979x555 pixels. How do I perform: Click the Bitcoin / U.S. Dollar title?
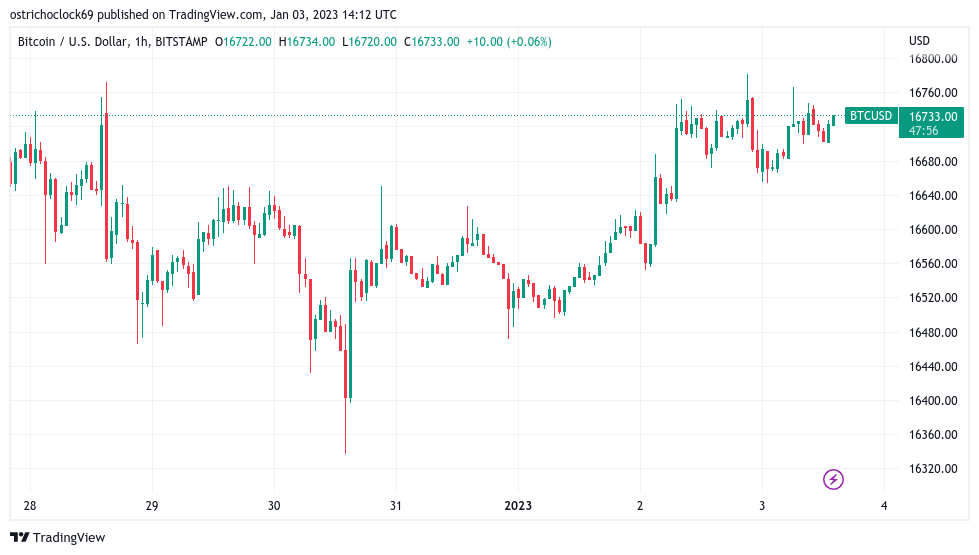(x=73, y=42)
